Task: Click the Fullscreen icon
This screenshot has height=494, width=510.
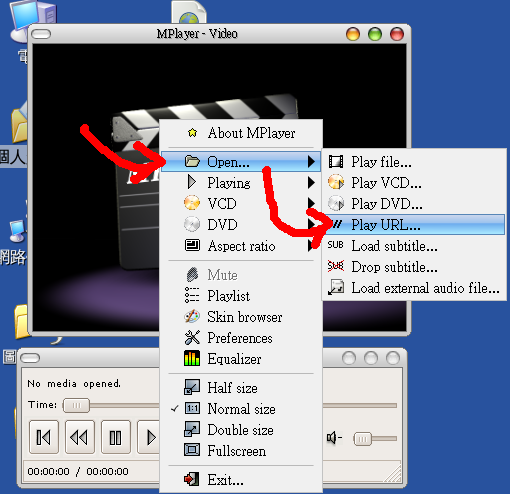Action: [x=192, y=450]
